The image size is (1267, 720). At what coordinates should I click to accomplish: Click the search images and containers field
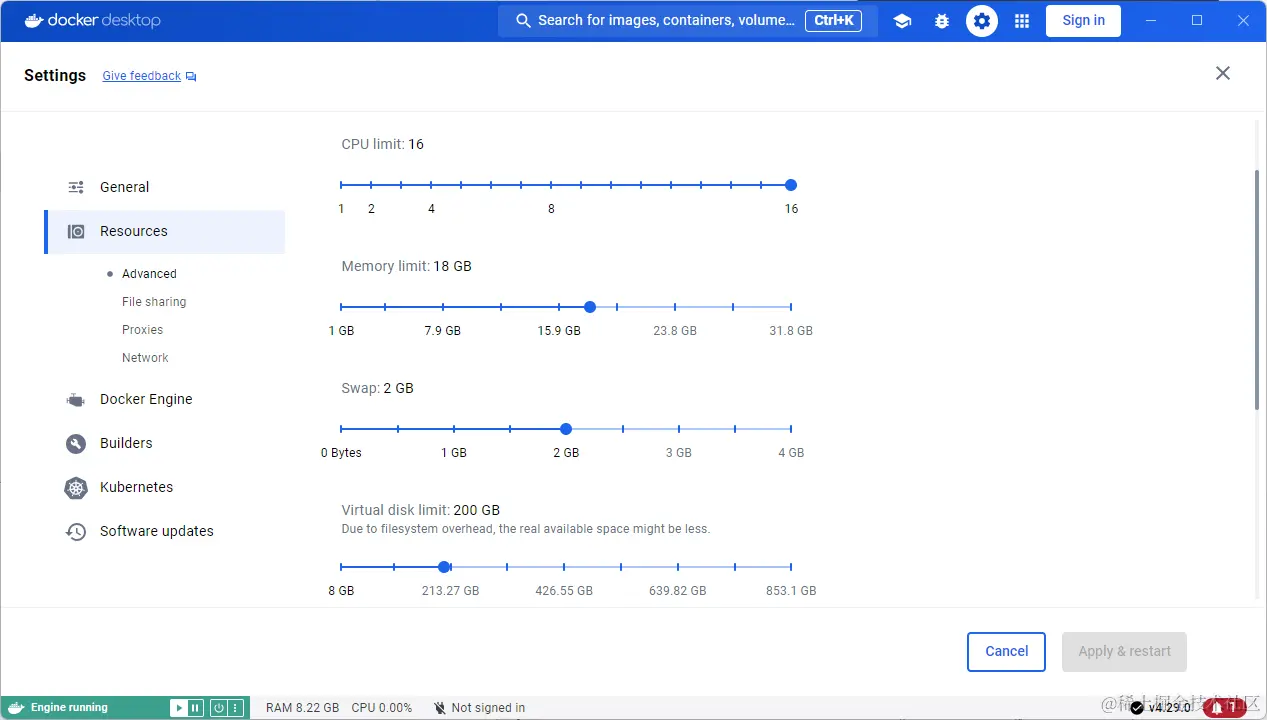point(688,20)
